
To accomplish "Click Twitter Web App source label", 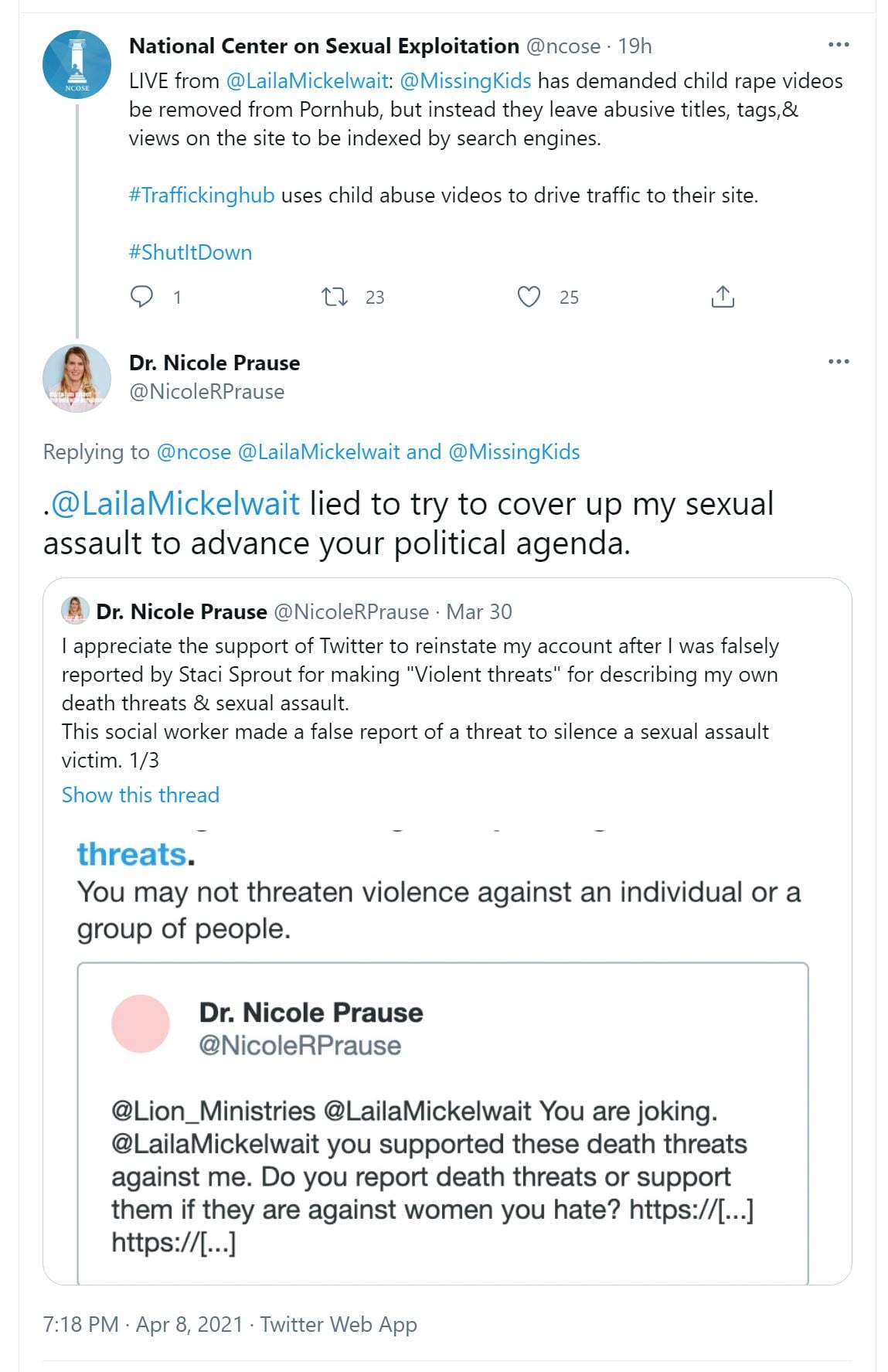I will pos(339,1324).
